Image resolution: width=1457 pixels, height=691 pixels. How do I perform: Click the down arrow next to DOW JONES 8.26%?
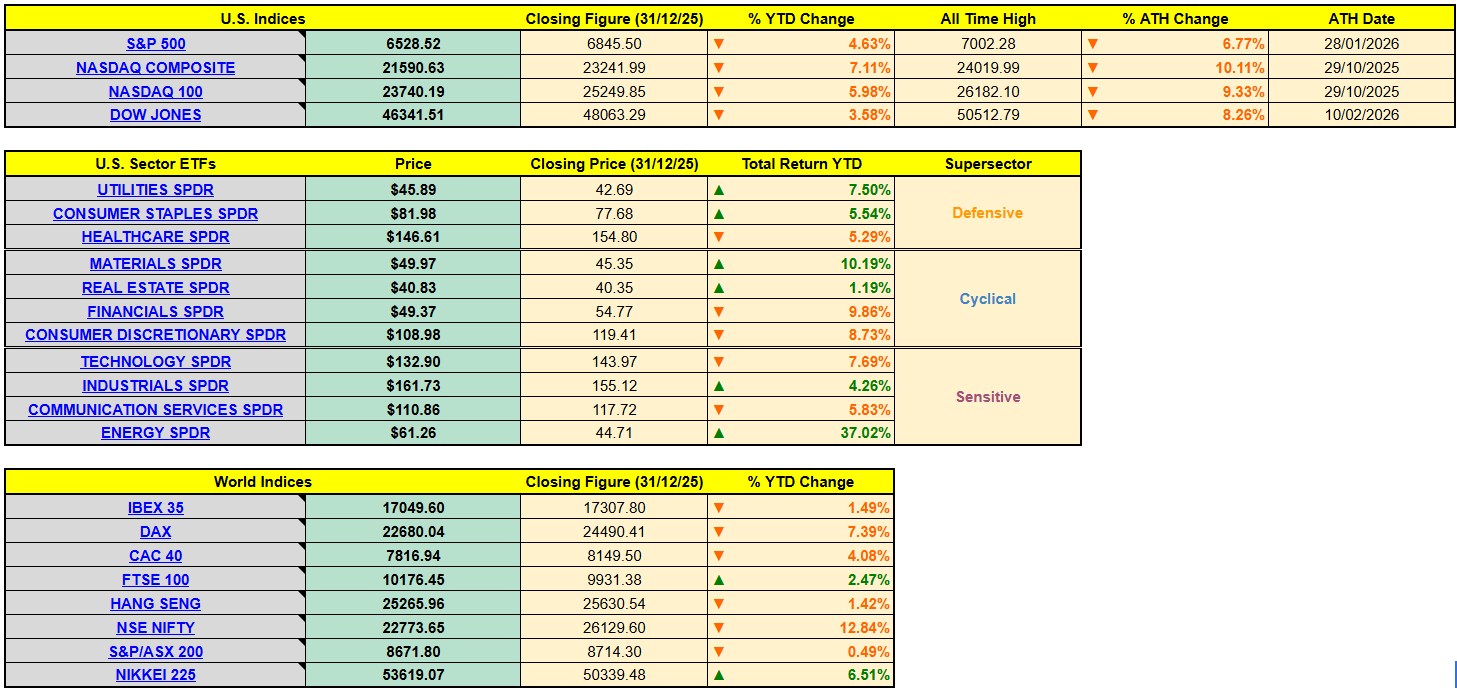click(x=1092, y=115)
